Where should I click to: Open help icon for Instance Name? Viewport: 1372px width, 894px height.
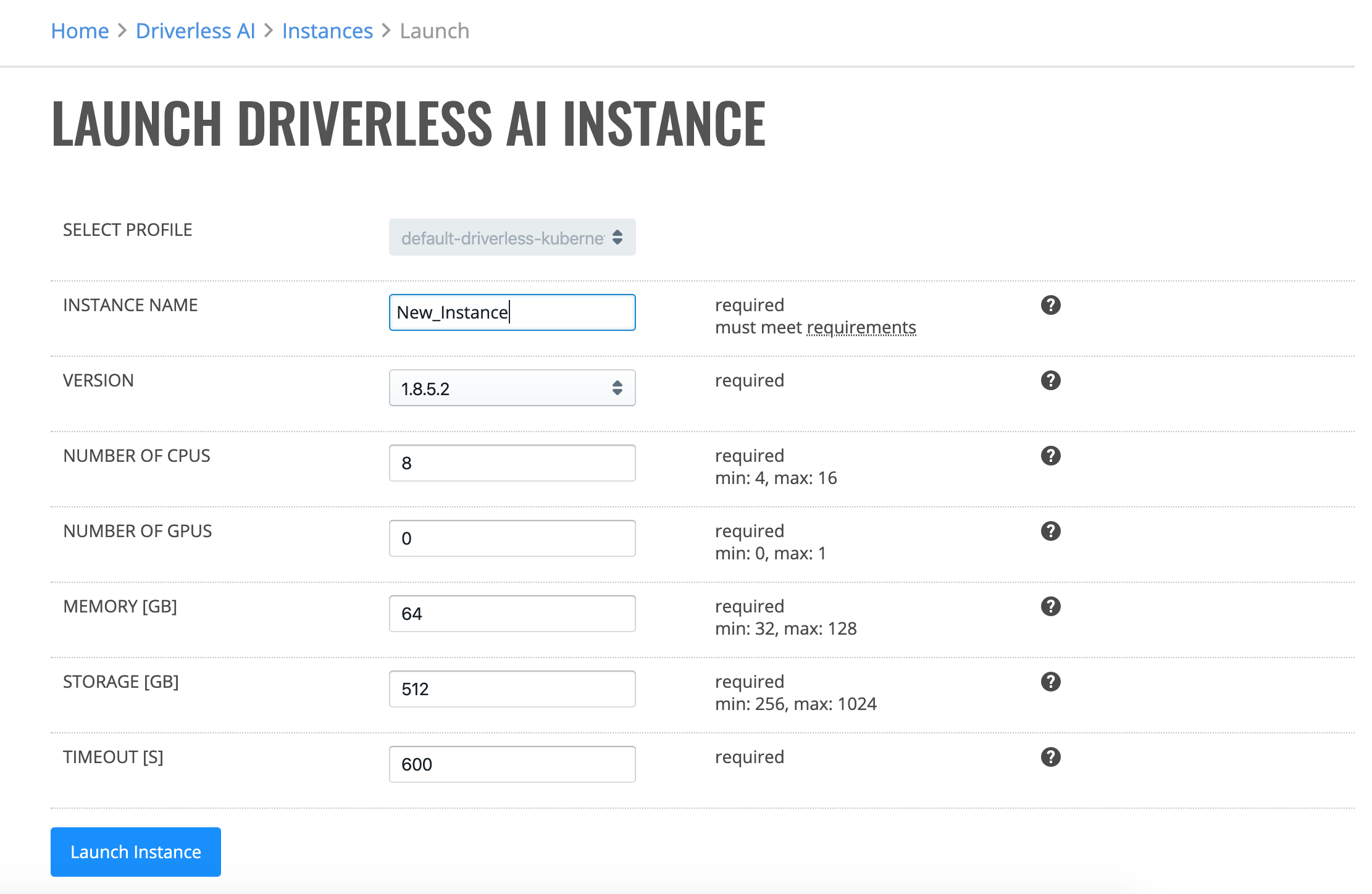1050,305
